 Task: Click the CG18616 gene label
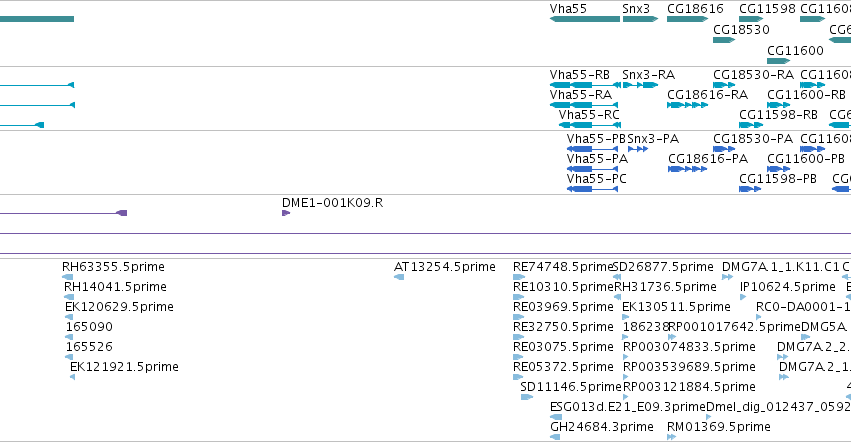tap(695, 9)
